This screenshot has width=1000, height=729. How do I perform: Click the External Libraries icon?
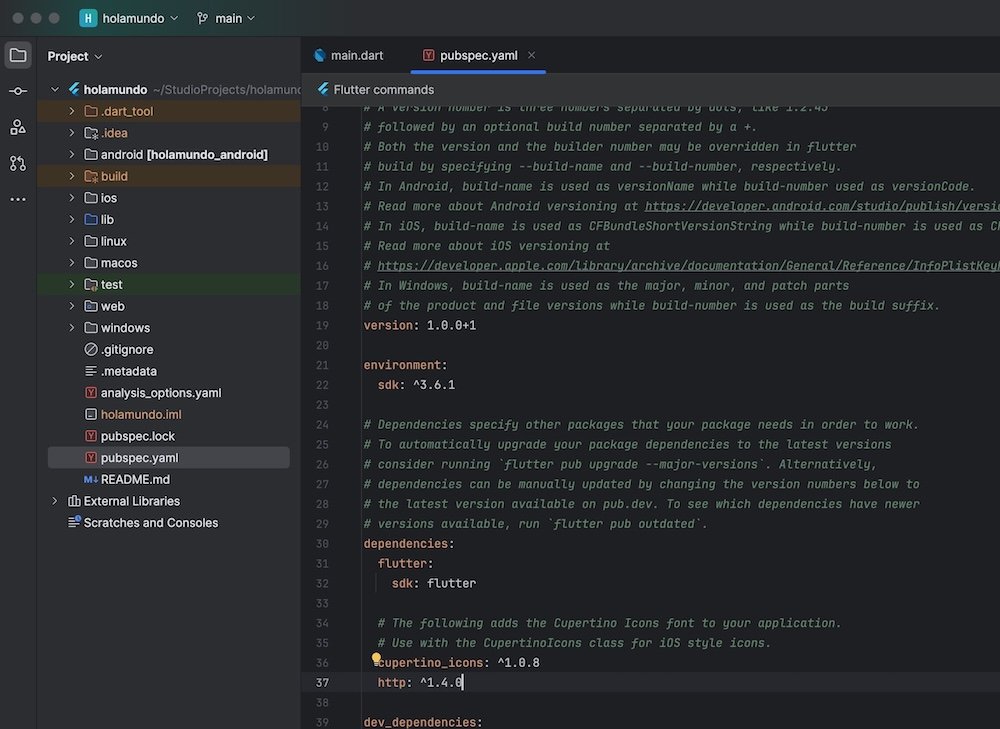74,501
